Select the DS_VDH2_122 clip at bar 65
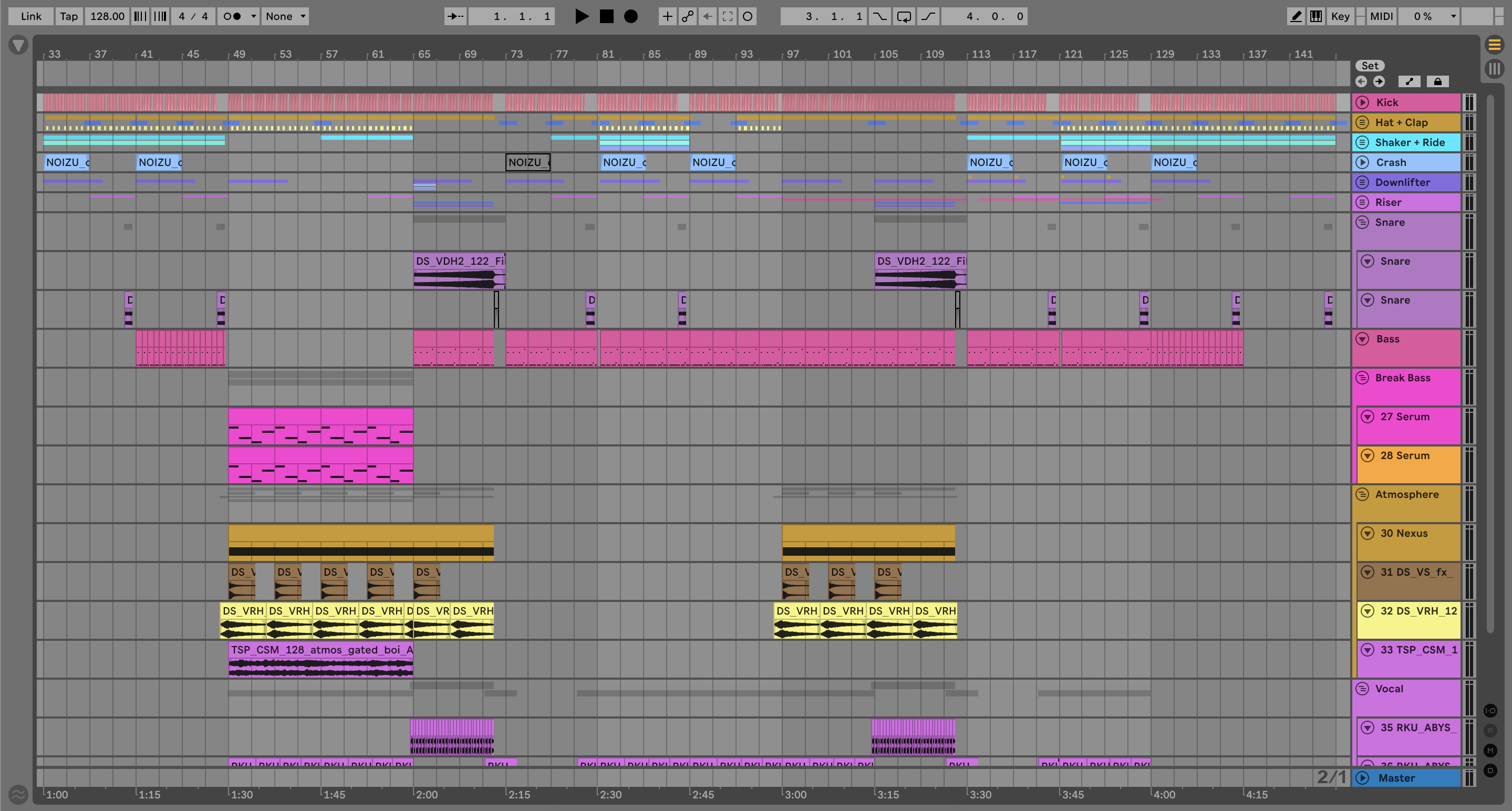The height and width of the screenshot is (811, 1512). pos(459,261)
